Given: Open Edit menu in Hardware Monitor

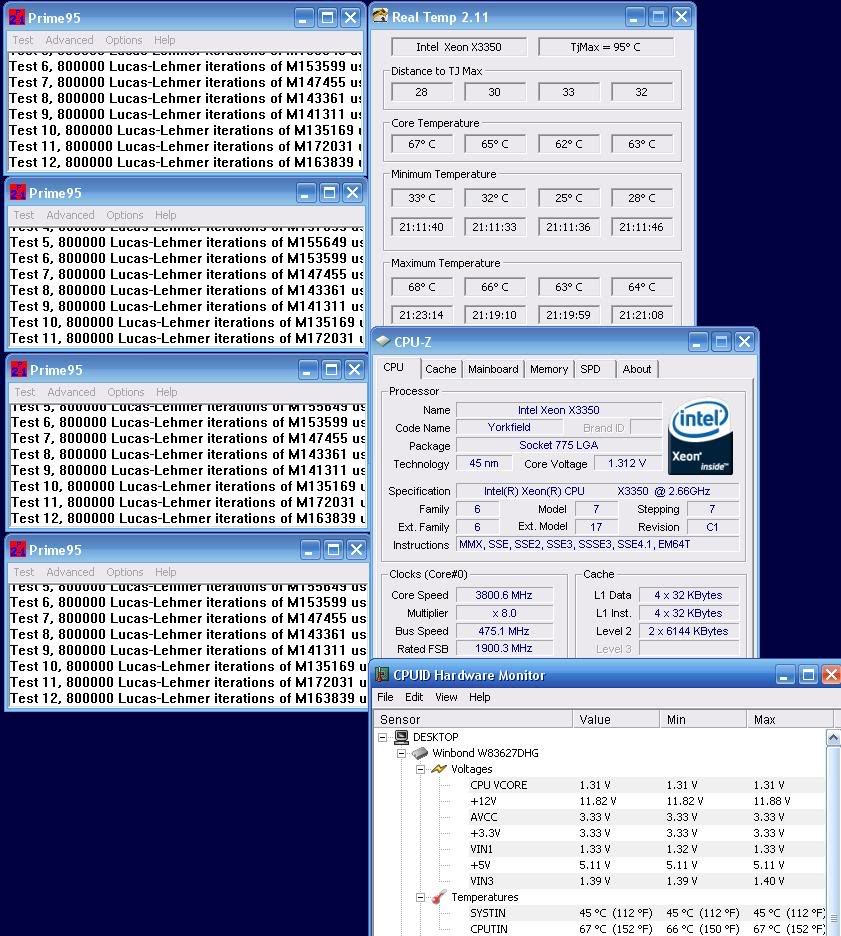Looking at the screenshot, I should point(414,697).
